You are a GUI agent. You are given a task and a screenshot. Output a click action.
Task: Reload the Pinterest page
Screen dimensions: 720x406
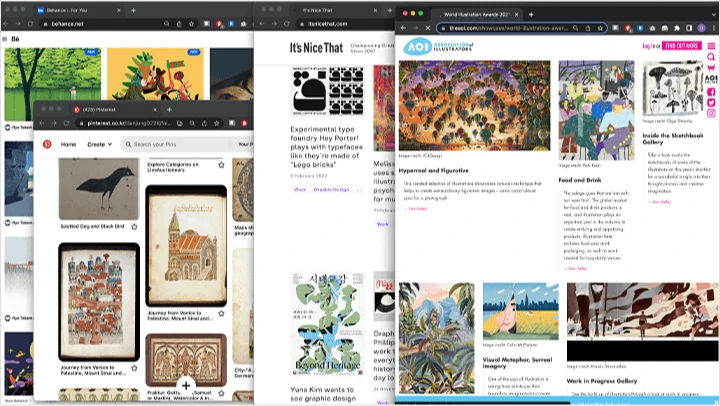(x=66, y=123)
